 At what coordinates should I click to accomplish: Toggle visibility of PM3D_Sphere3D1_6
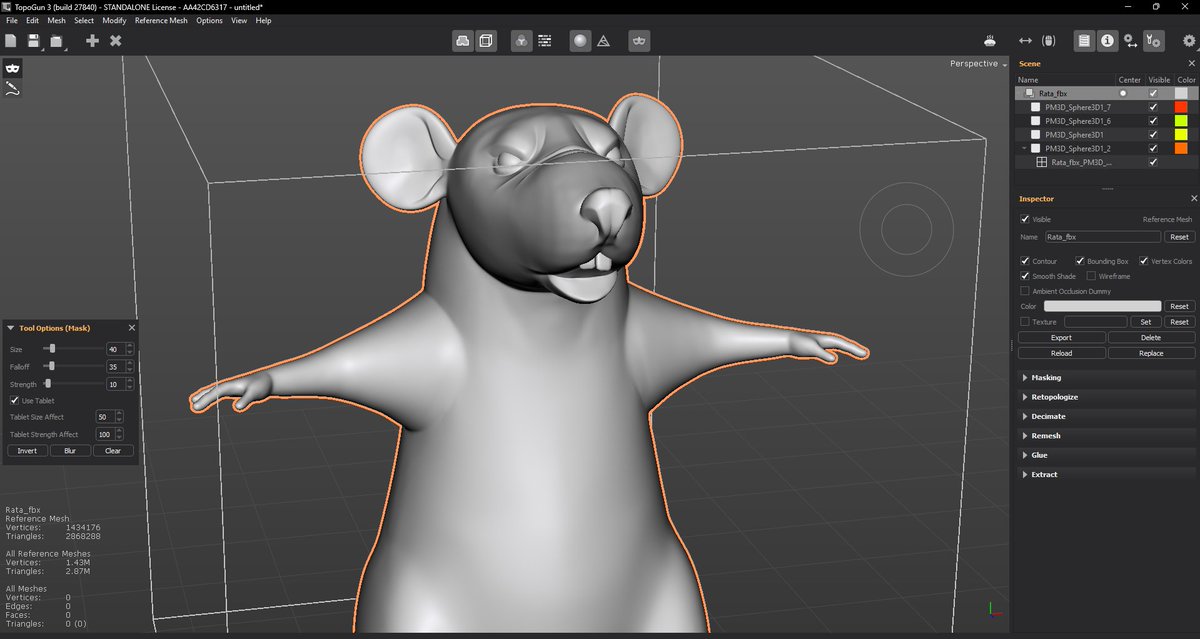click(1153, 121)
